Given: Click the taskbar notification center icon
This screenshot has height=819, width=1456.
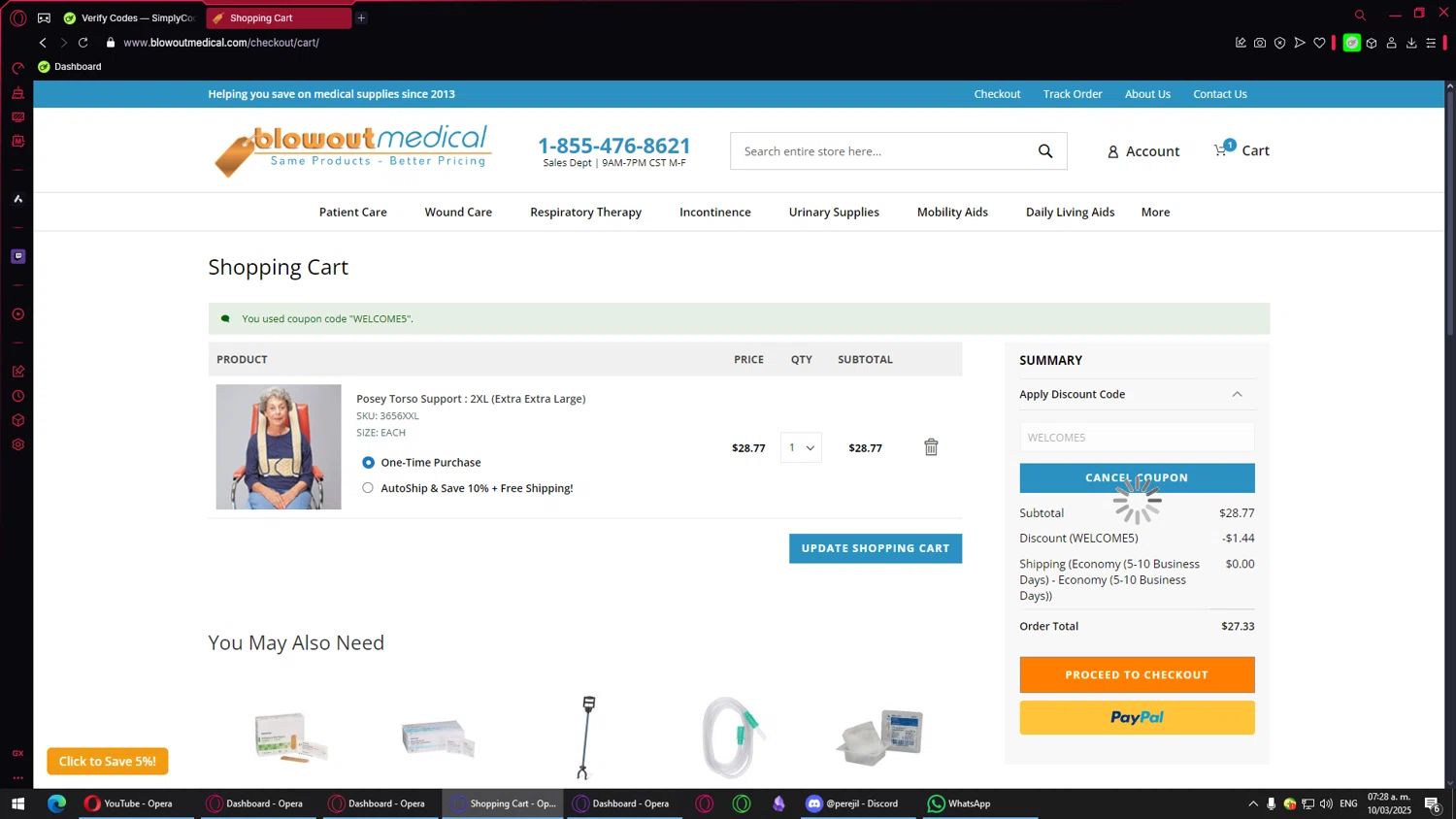Looking at the screenshot, I should click(x=1432, y=803).
